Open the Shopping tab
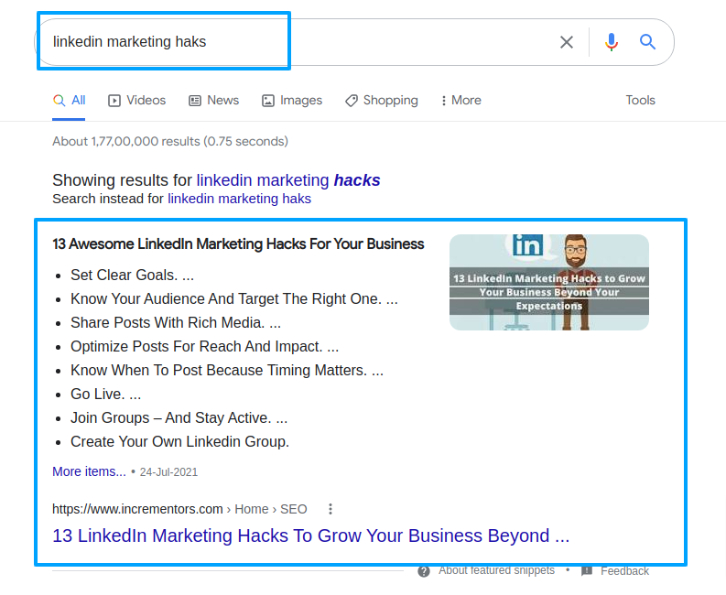This screenshot has height=595, width=726. tap(382, 100)
